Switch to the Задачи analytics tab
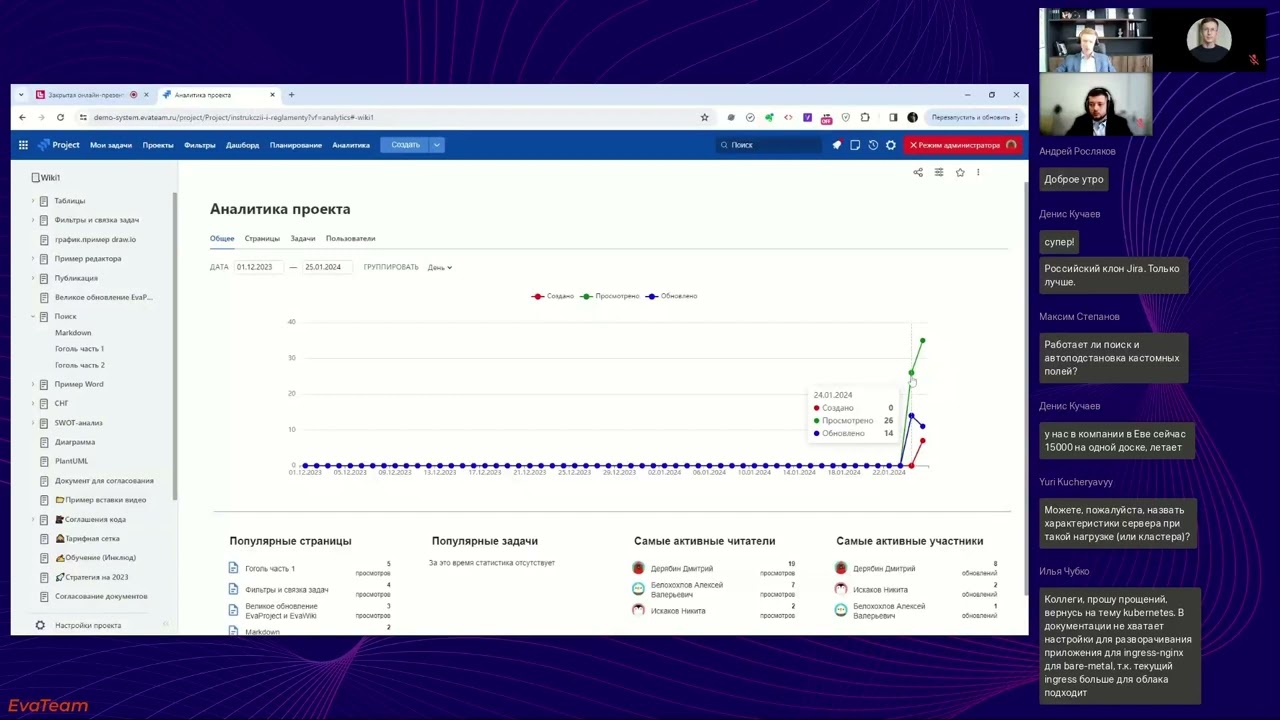This screenshot has width=1280, height=720. (x=303, y=238)
